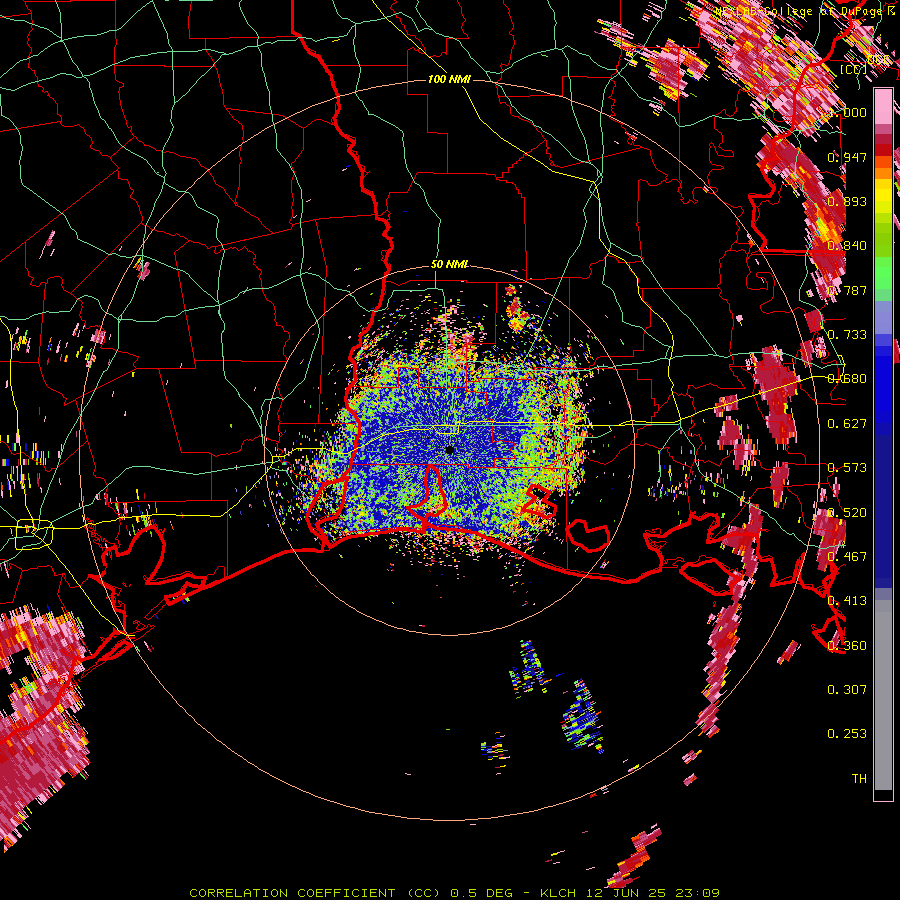Click the black radar site dot at center
Viewport: 900px width, 900px height.
click(450, 451)
